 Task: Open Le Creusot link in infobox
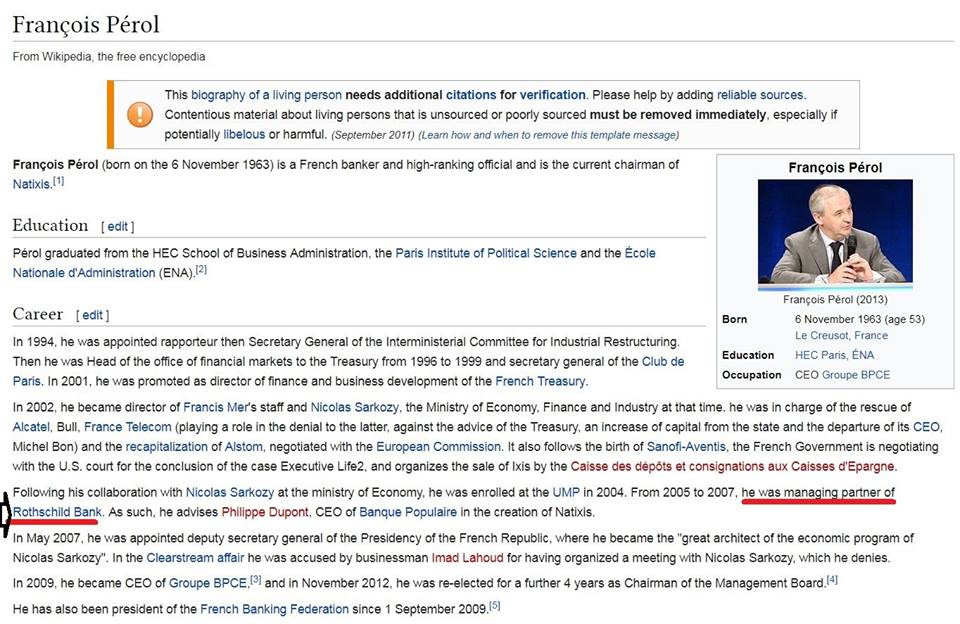tap(822, 336)
